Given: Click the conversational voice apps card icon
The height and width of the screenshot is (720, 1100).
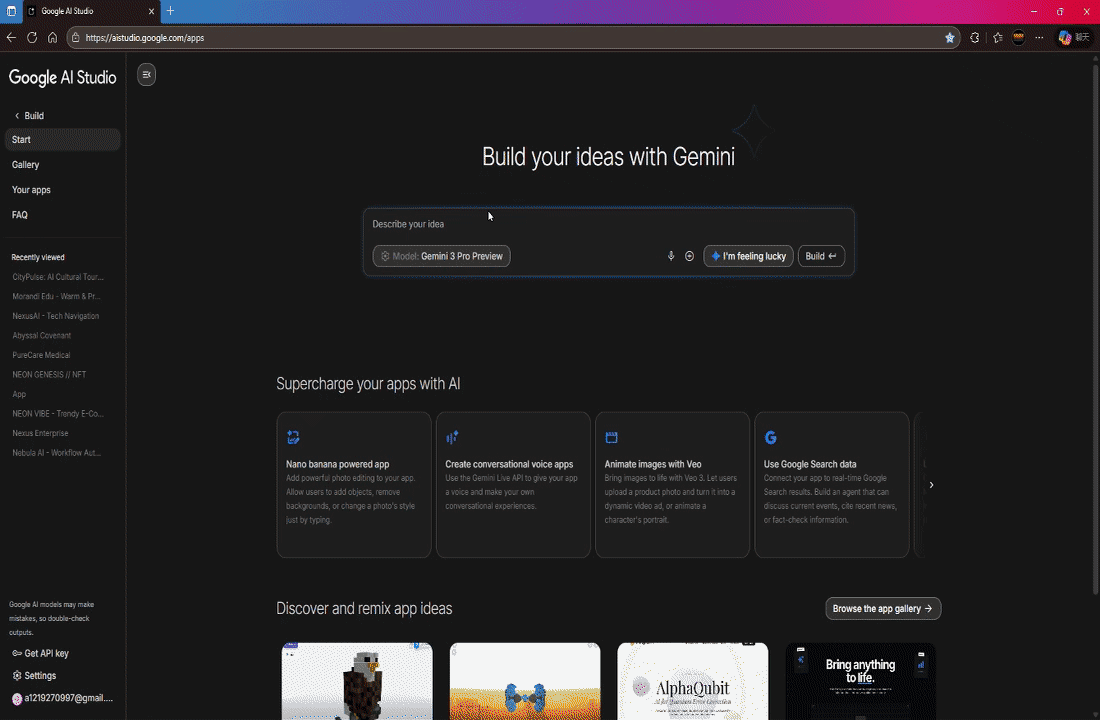Looking at the screenshot, I should pyautogui.click(x=452, y=437).
